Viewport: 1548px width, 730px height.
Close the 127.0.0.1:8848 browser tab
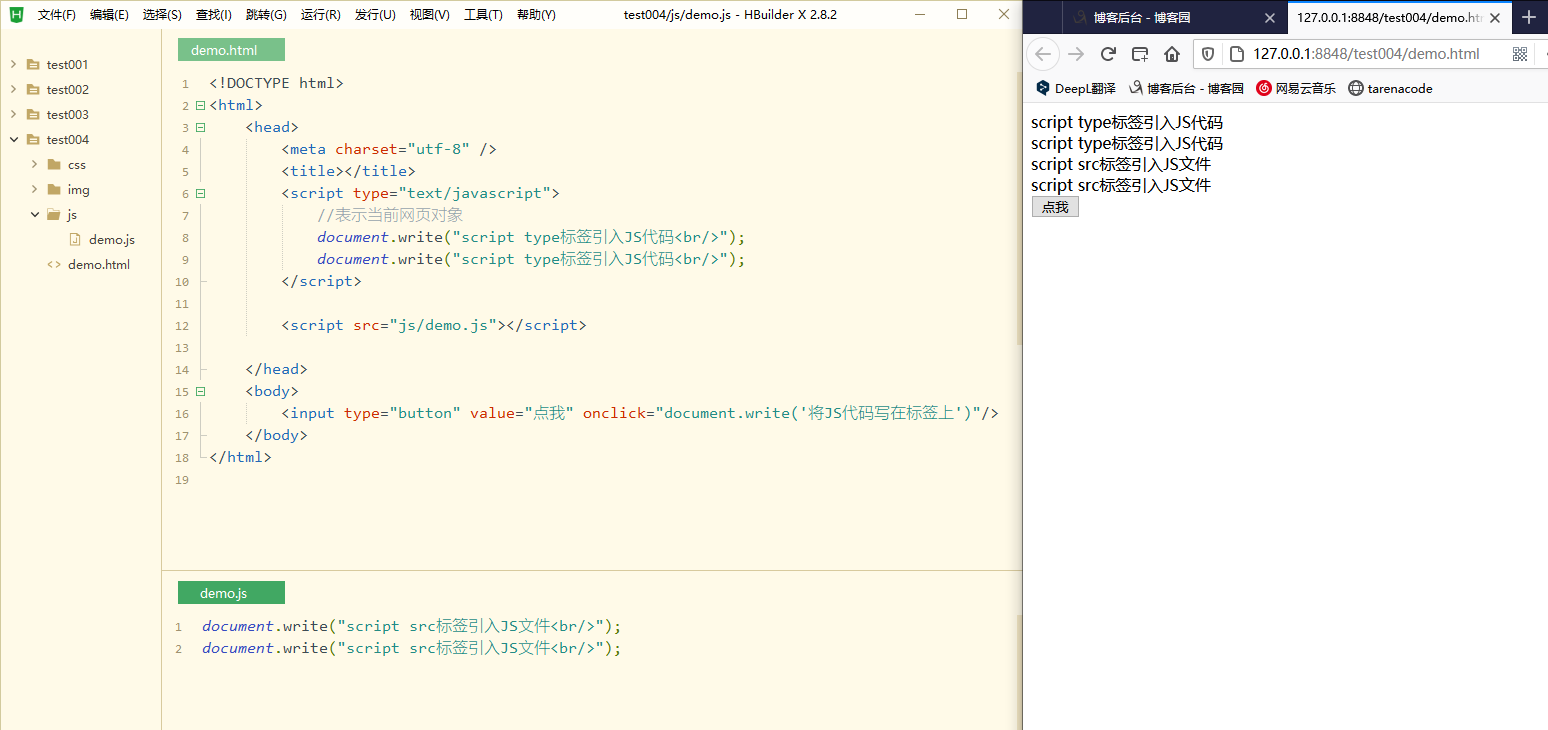(x=1495, y=18)
